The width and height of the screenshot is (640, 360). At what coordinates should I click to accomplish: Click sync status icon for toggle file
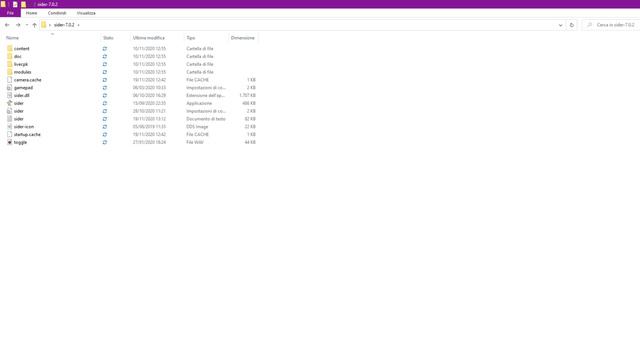pyautogui.click(x=105, y=142)
